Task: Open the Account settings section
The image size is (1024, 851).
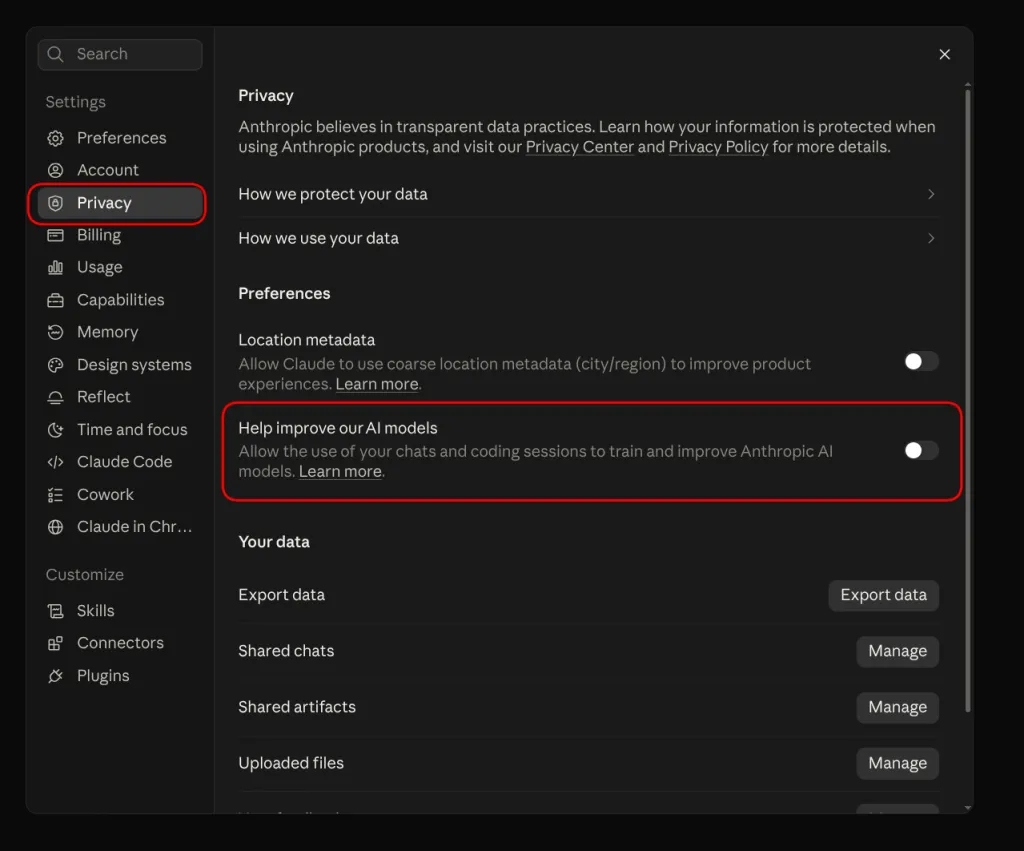Action: pos(120,170)
